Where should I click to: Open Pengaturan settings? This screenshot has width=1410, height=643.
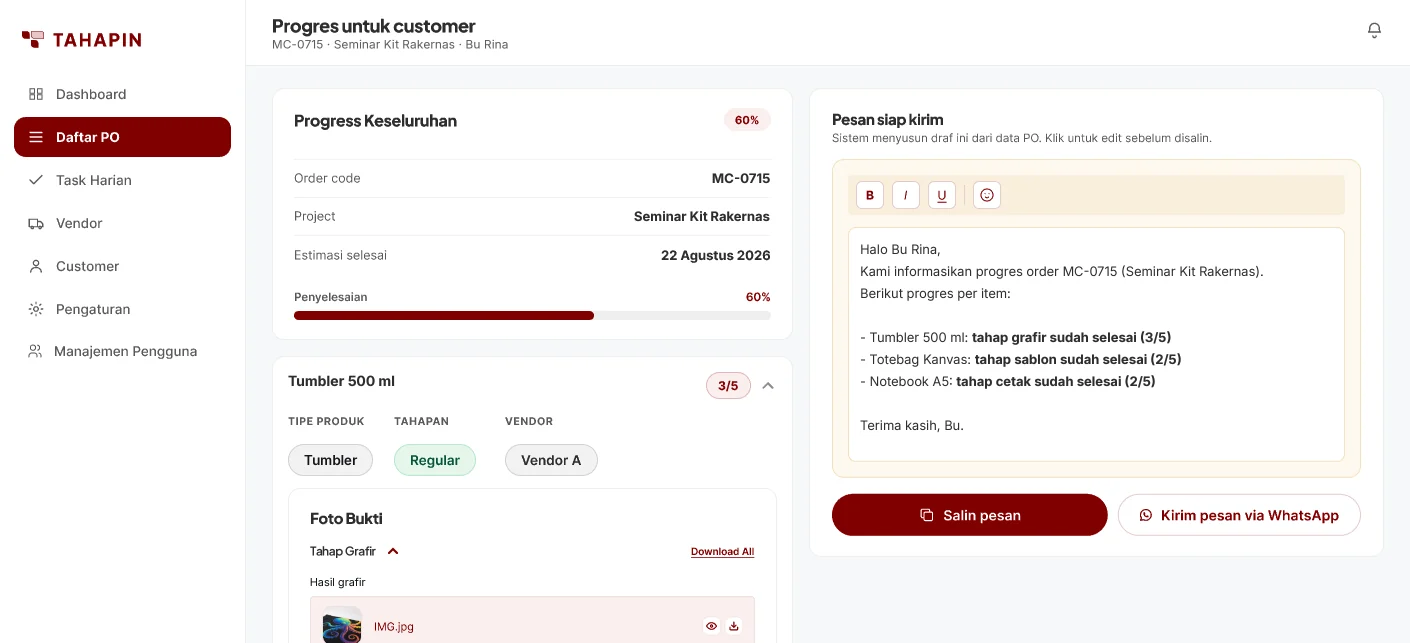click(122, 309)
